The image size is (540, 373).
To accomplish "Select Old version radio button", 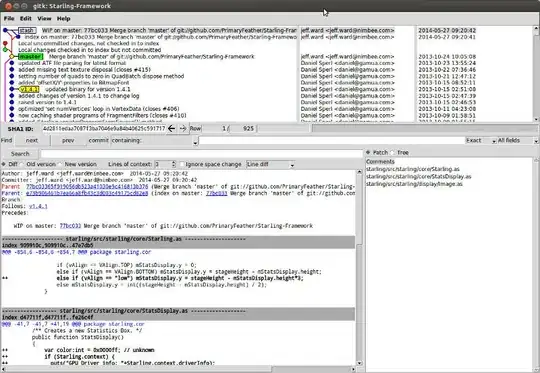I will pyautogui.click(x=22, y=164).
